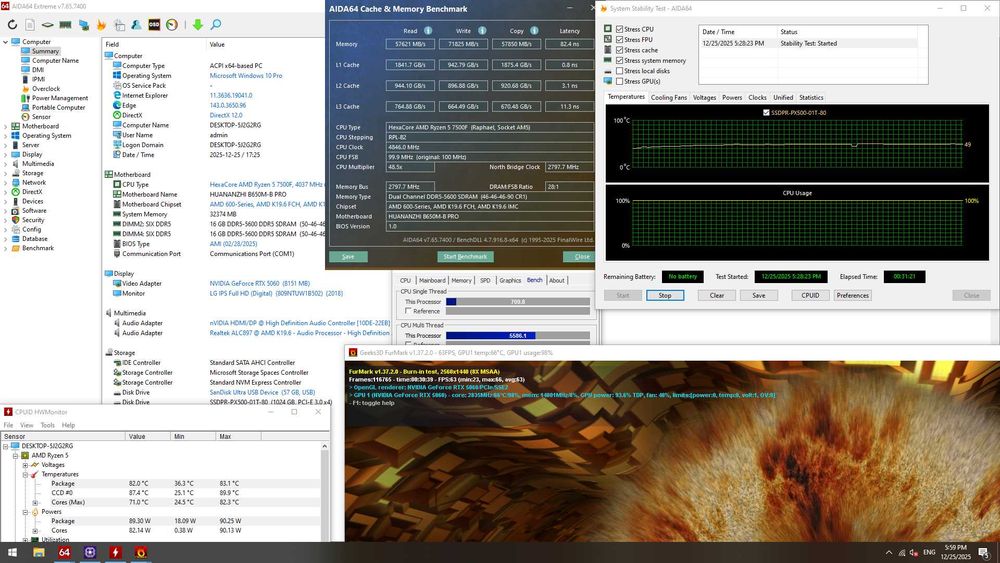This screenshot has width=1000, height=563.
Task: Expand the Benchmark tree node
Action: pos(6,248)
